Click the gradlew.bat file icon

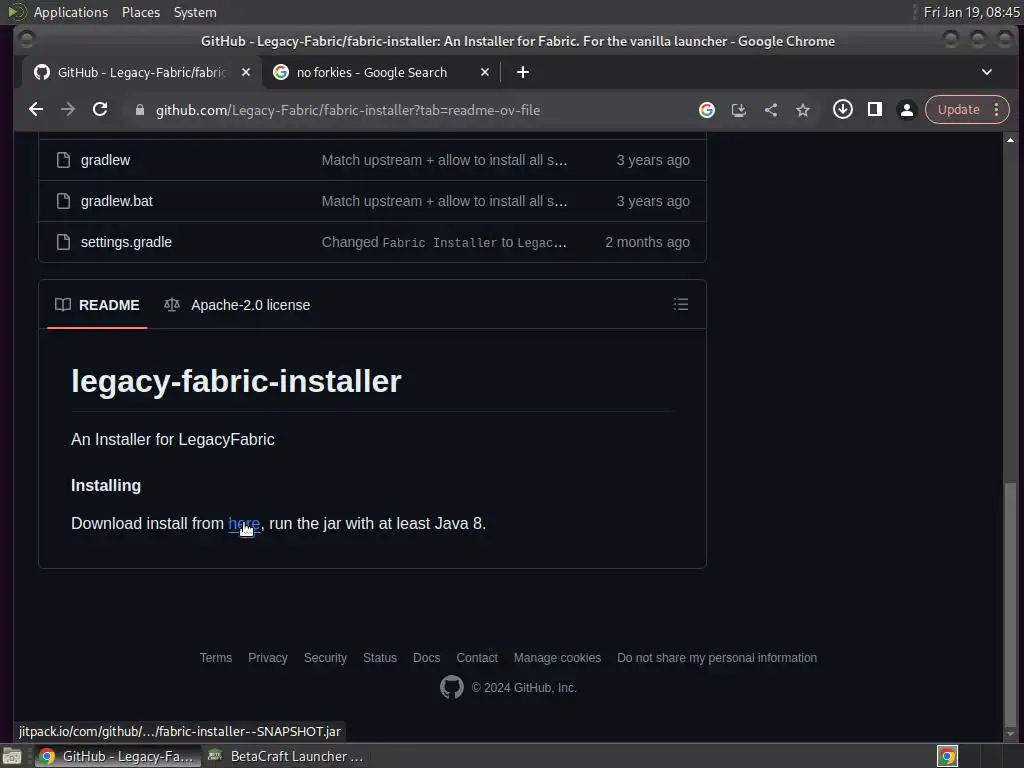point(63,201)
